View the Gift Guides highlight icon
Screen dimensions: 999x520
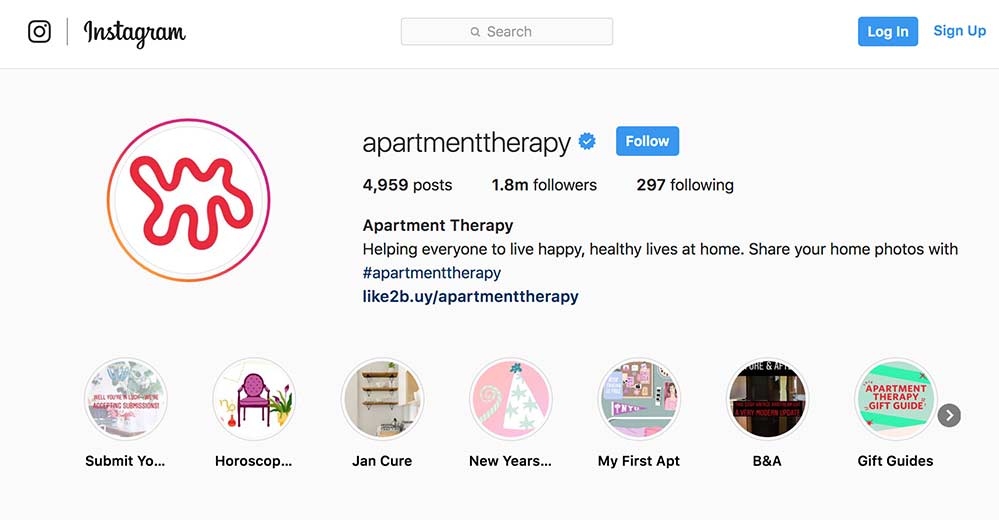[895, 400]
